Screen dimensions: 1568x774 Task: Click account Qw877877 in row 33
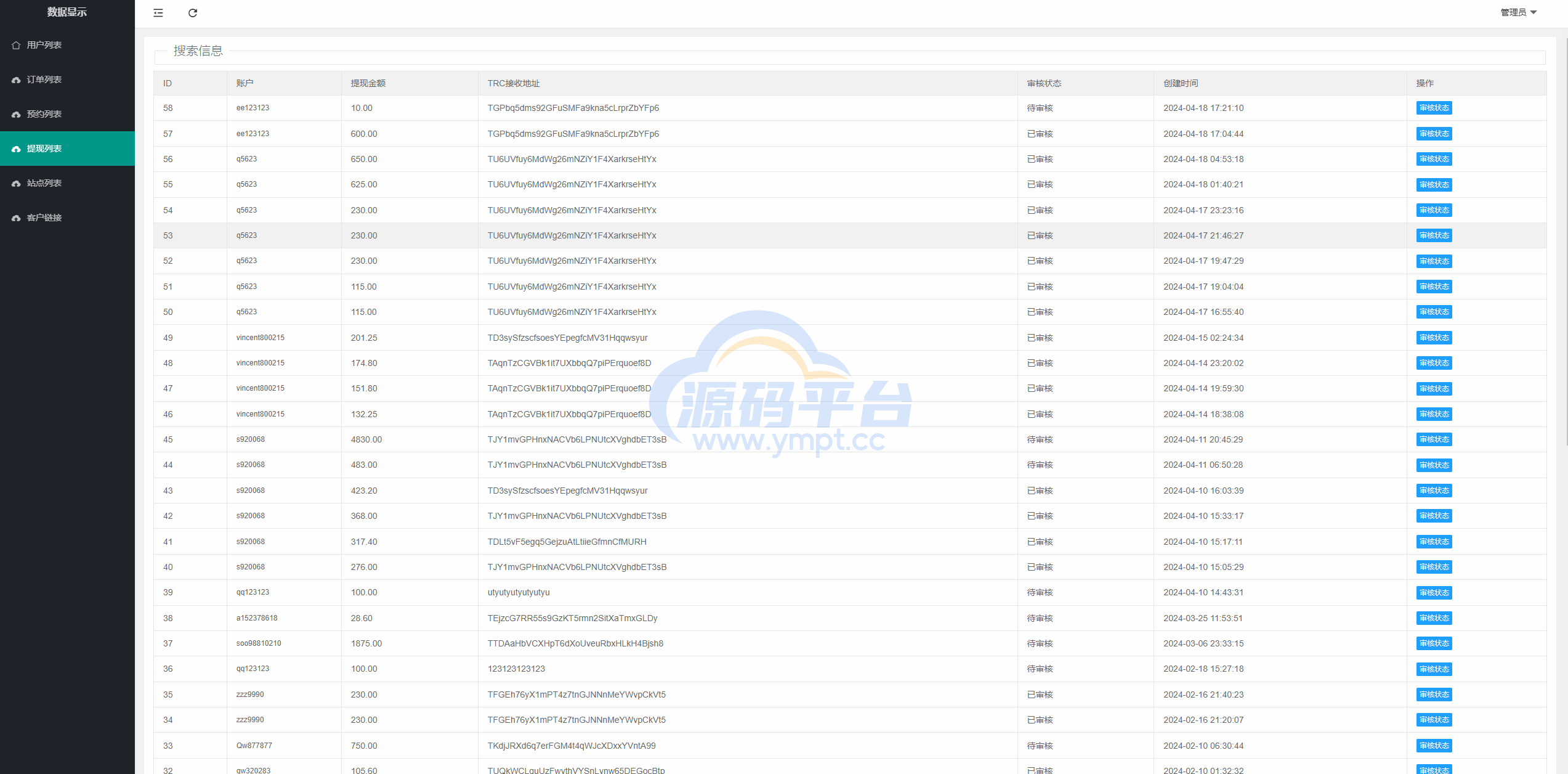point(254,746)
